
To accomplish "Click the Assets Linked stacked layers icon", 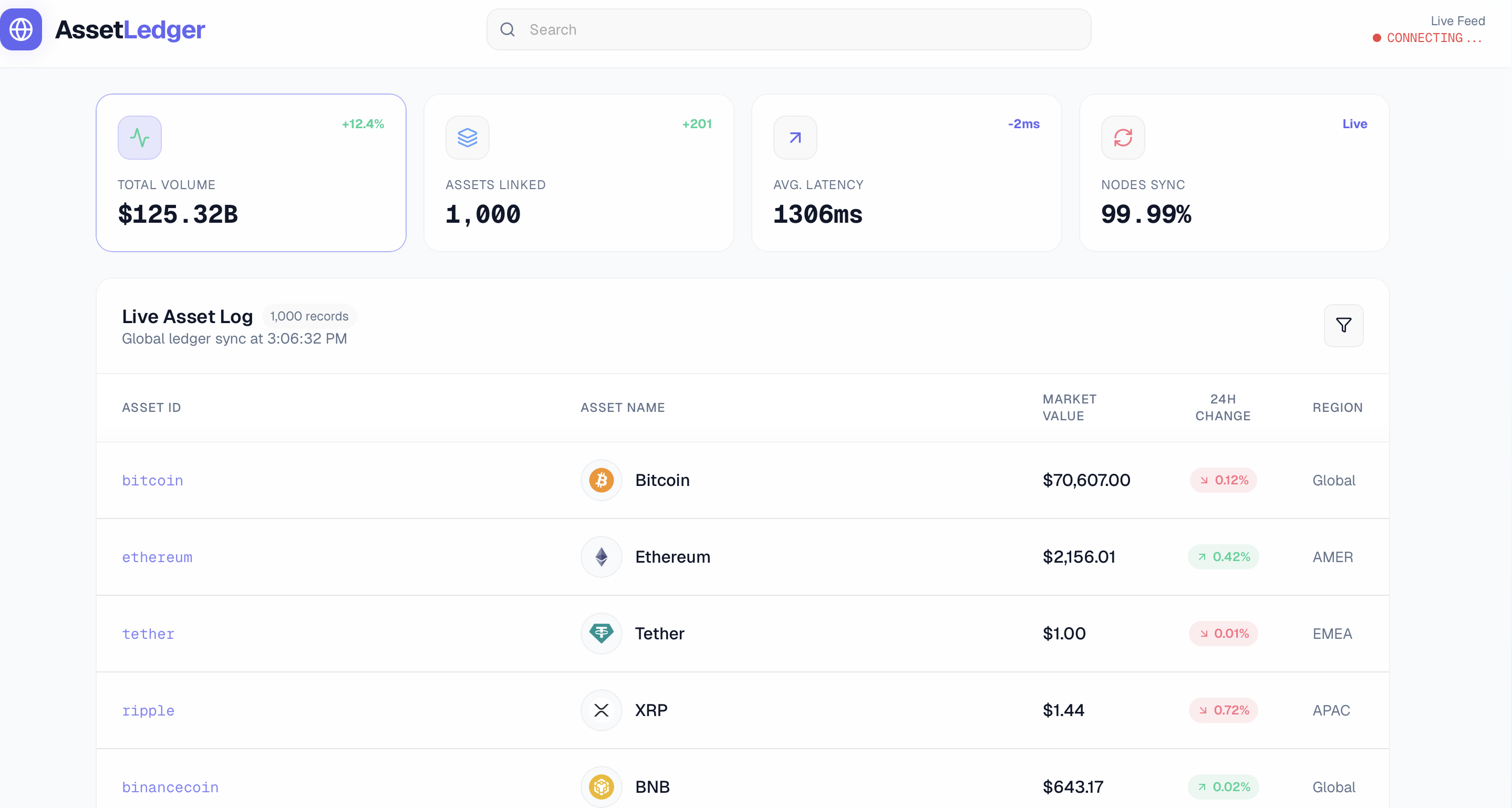I will click(x=467, y=137).
